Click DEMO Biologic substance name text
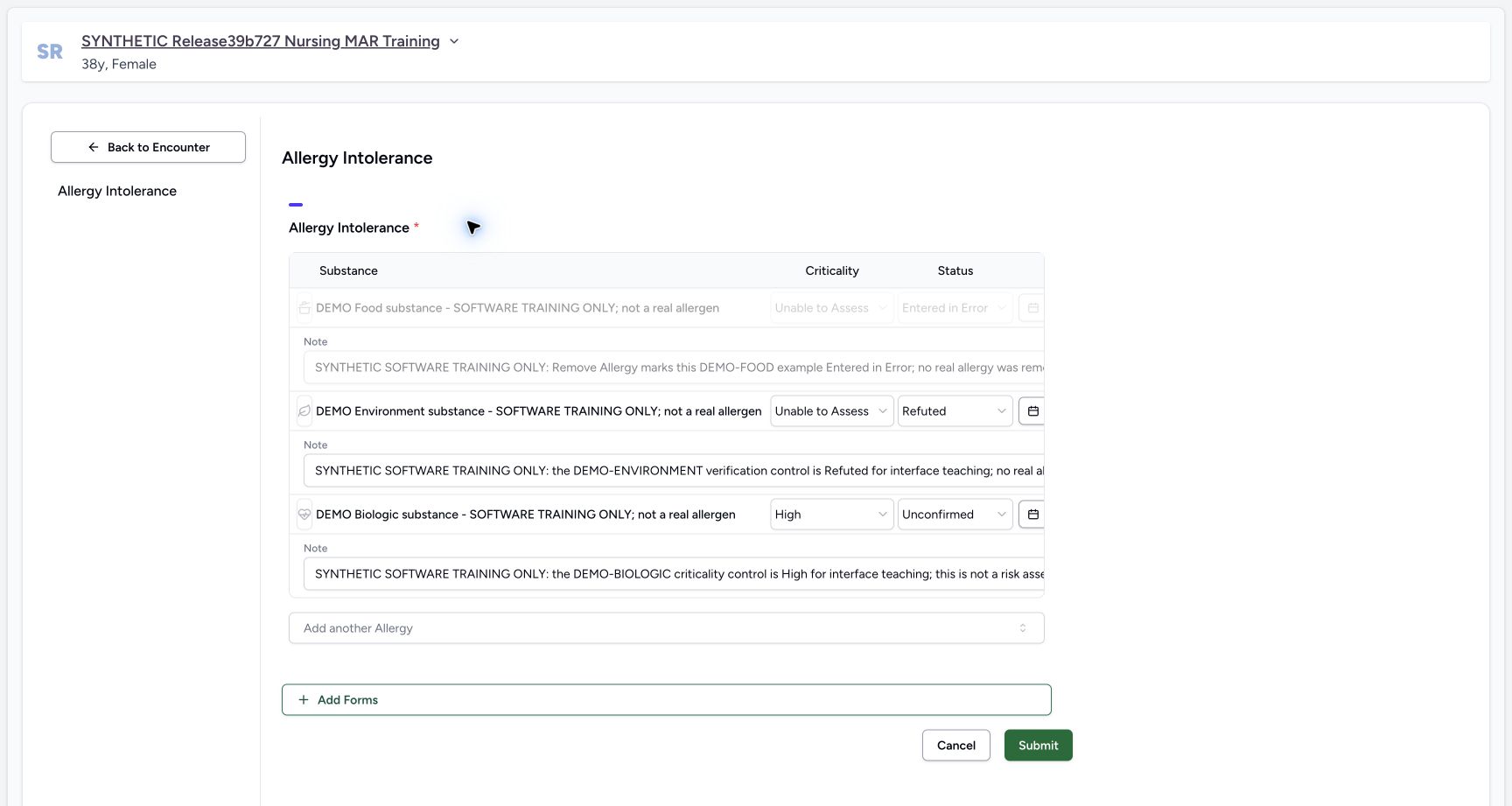Screen dimensions: 1512x806 point(526,515)
